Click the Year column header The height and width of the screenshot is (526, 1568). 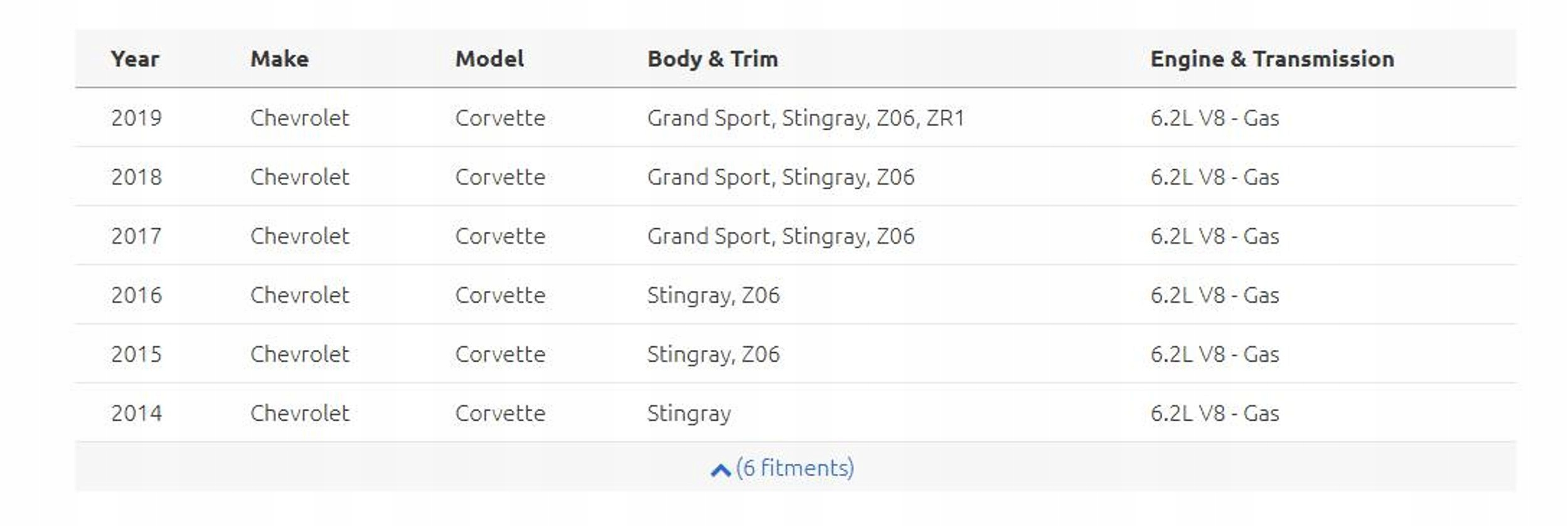coord(135,59)
